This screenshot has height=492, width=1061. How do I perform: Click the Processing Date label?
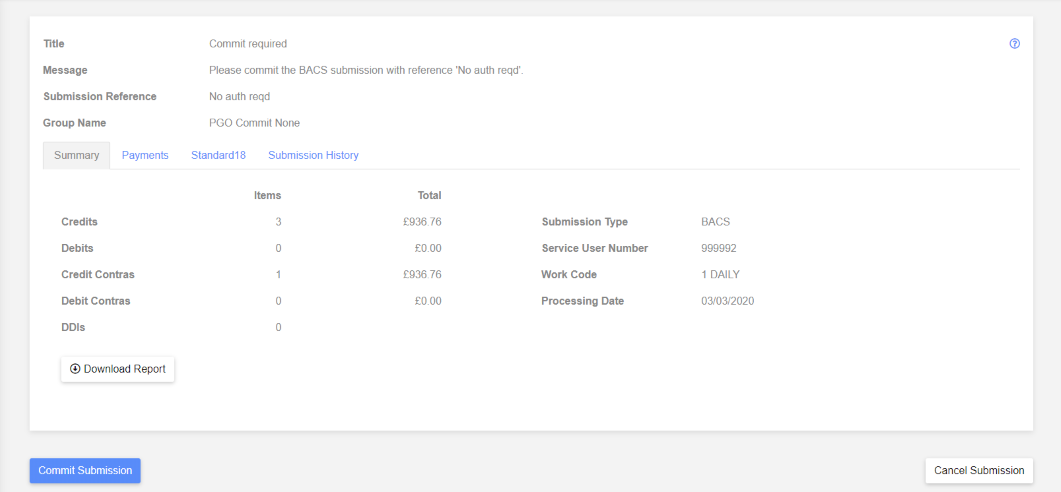(583, 301)
